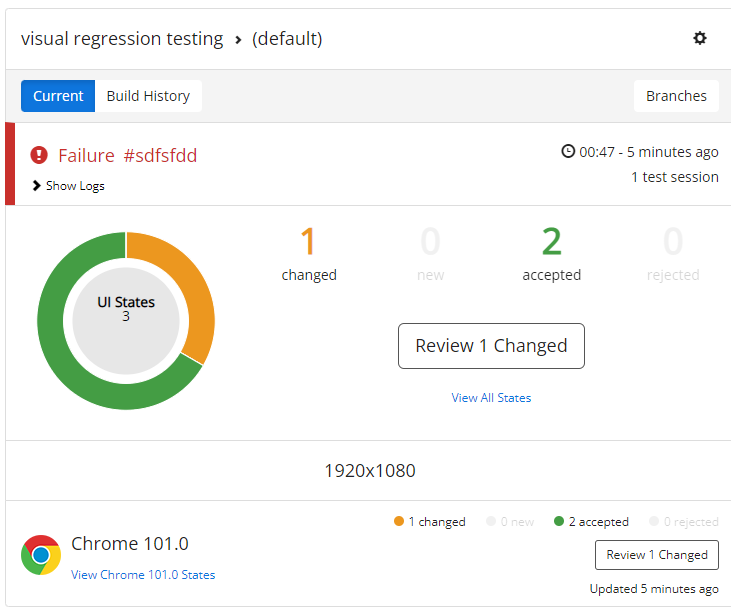Click the Chrome browser logo

[41, 555]
